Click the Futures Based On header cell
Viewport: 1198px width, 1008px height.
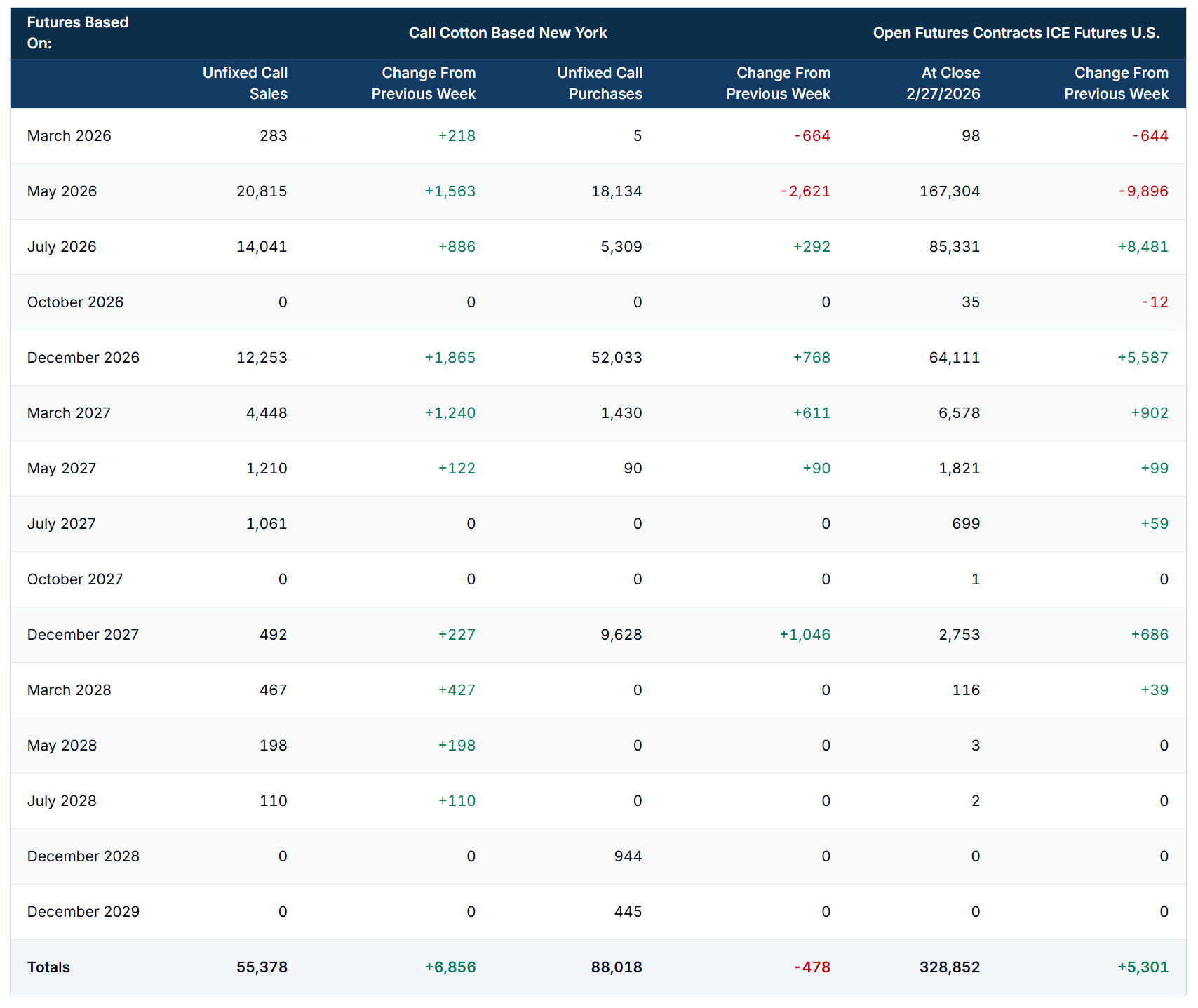coord(77,33)
